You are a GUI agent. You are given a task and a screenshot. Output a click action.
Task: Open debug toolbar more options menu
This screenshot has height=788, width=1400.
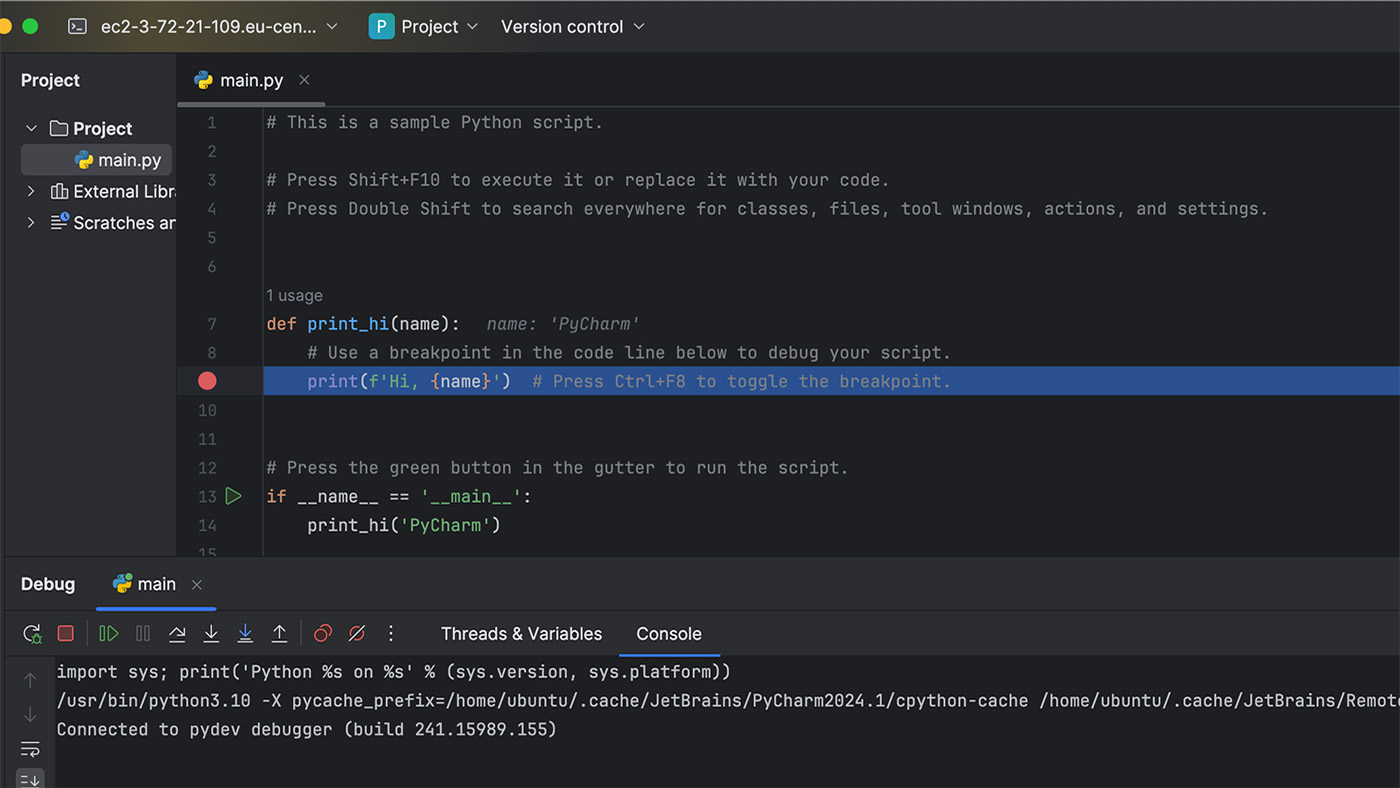click(391, 634)
